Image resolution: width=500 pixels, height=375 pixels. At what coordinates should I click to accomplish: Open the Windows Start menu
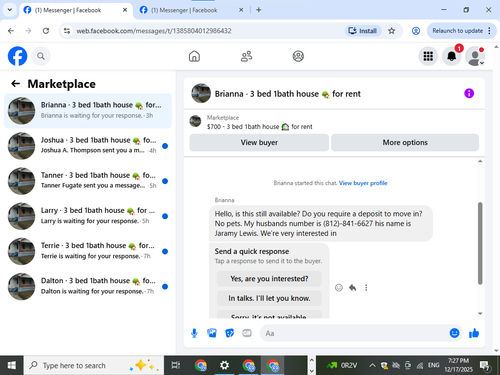12,365
